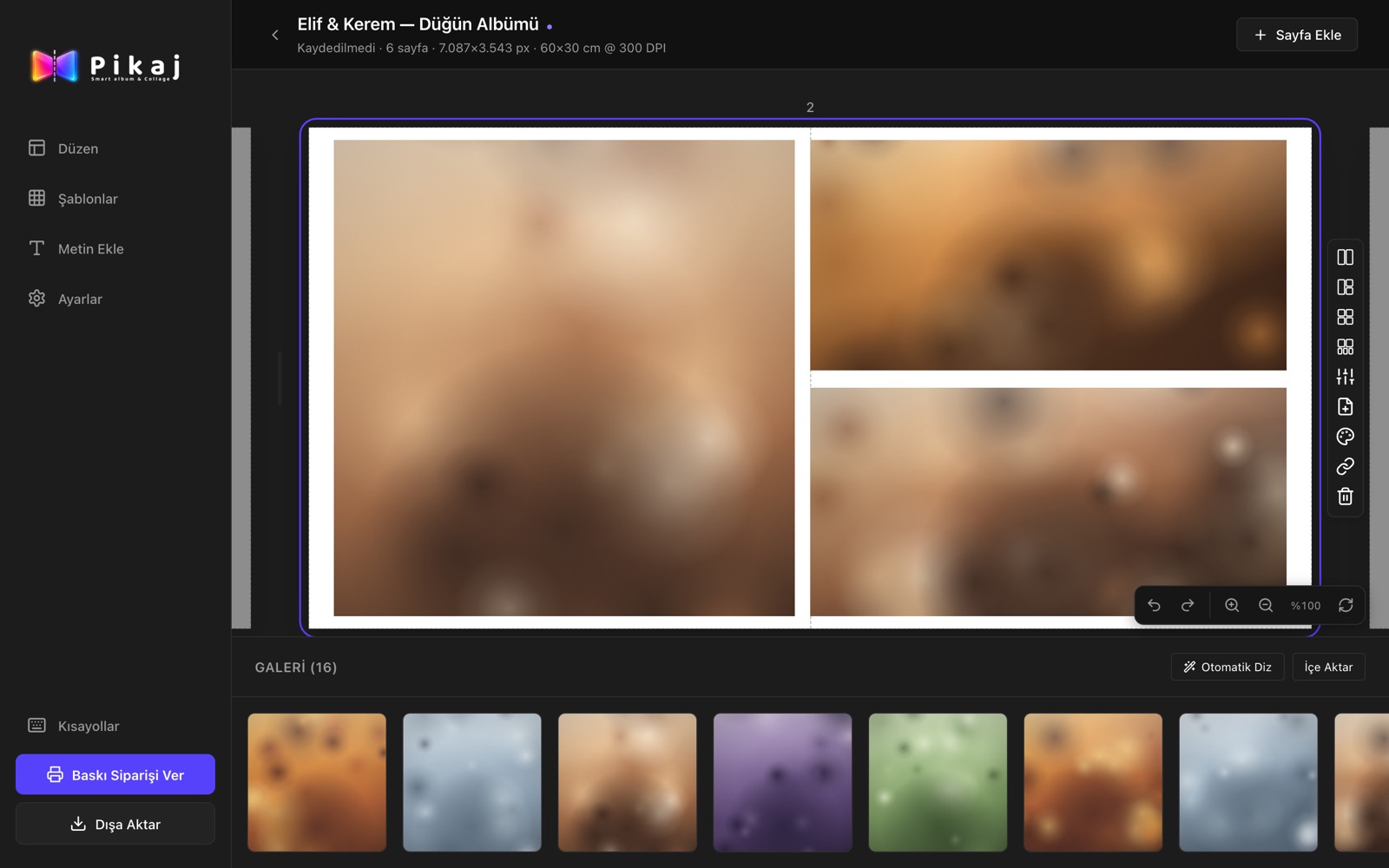Viewport: 1389px width, 868px height.
Task: Import photos with İçe Aktar
Action: point(1328,667)
